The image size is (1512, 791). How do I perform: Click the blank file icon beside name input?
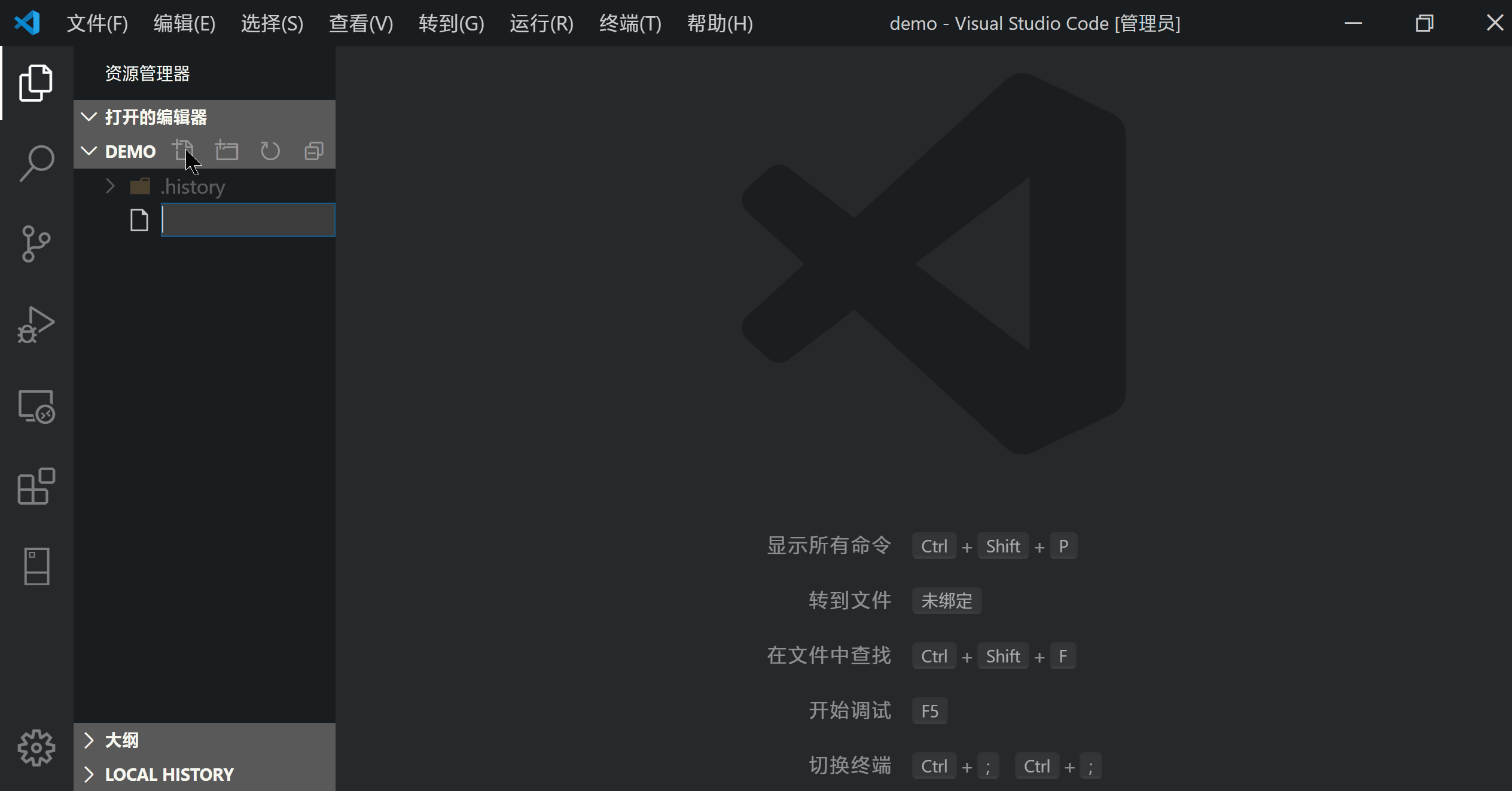[139, 220]
